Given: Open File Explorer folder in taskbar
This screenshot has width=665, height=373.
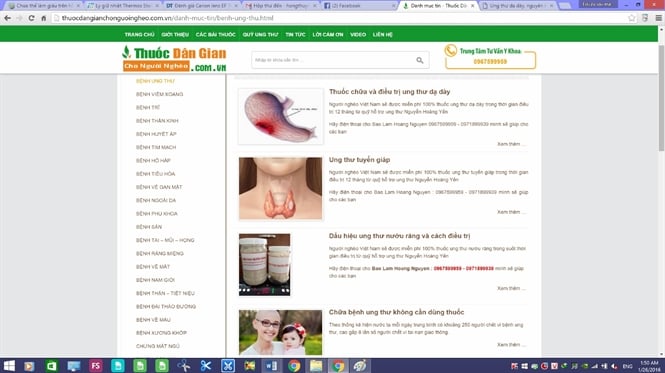Looking at the screenshot, I should click(316, 365).
